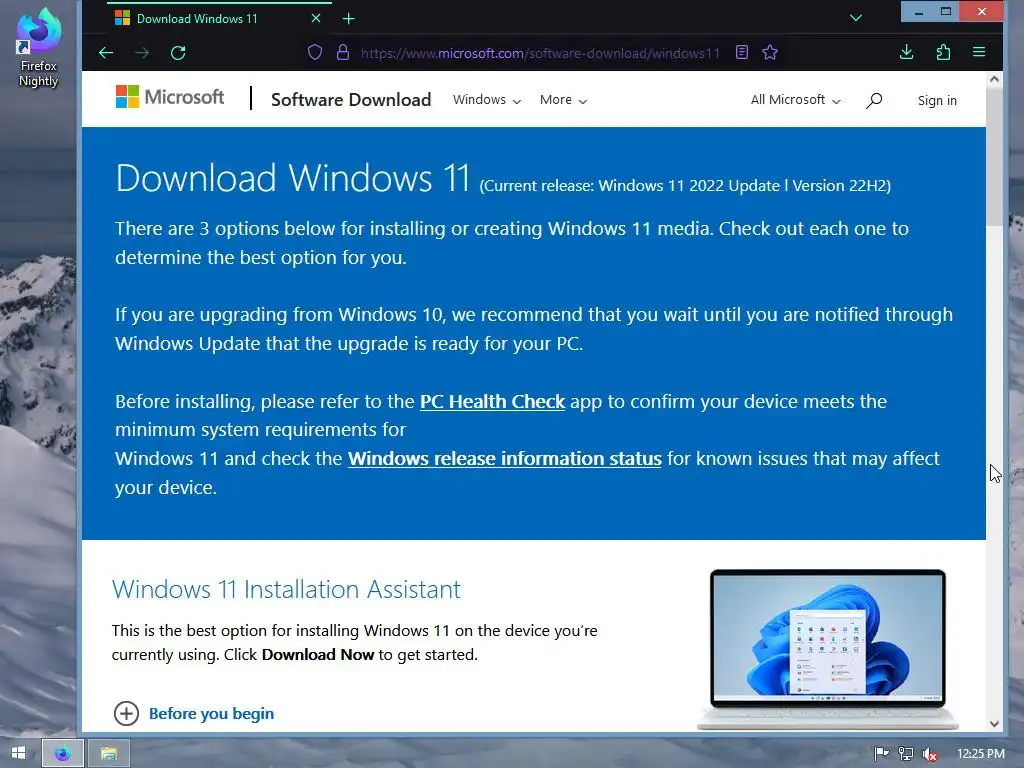This screenshot has height=768, width=1024.
Task: Click the URL address bar
Action: click(539, 53)
